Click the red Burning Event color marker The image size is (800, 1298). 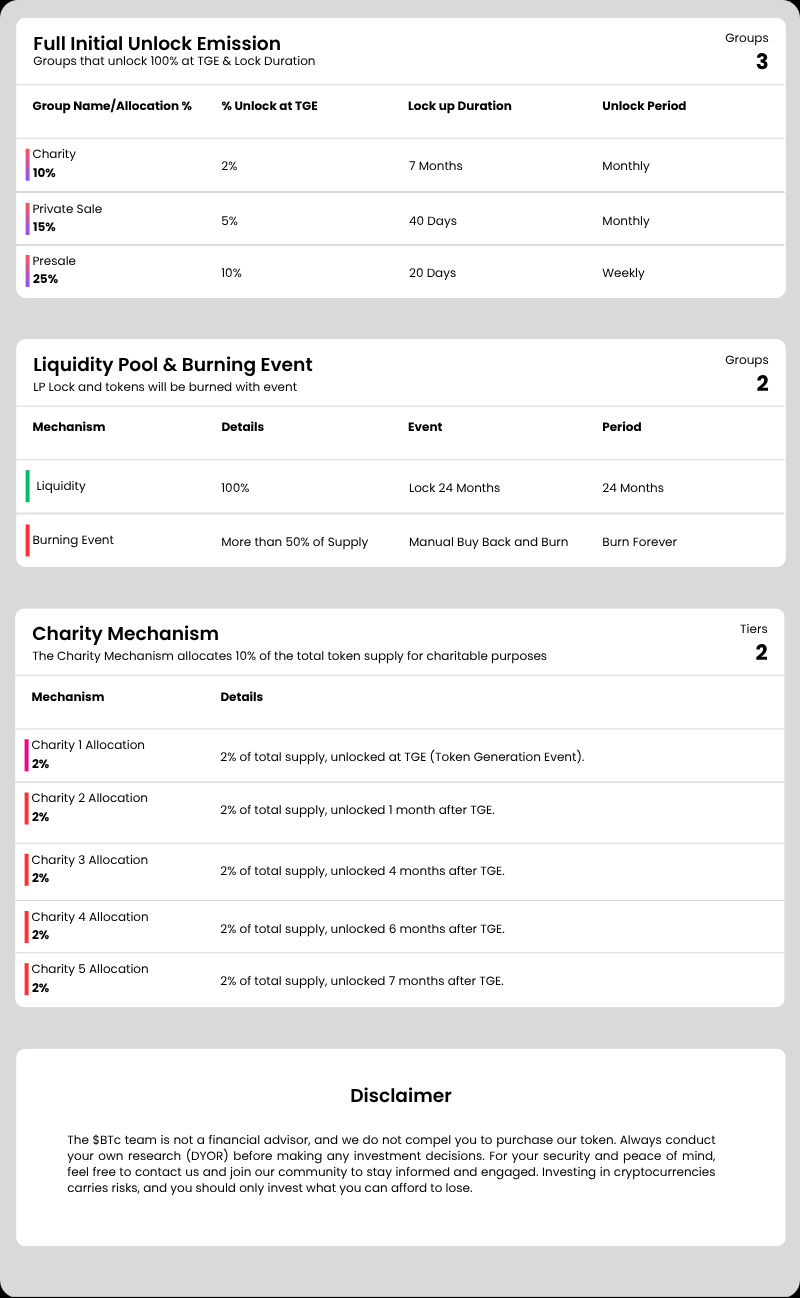[28, 540]
